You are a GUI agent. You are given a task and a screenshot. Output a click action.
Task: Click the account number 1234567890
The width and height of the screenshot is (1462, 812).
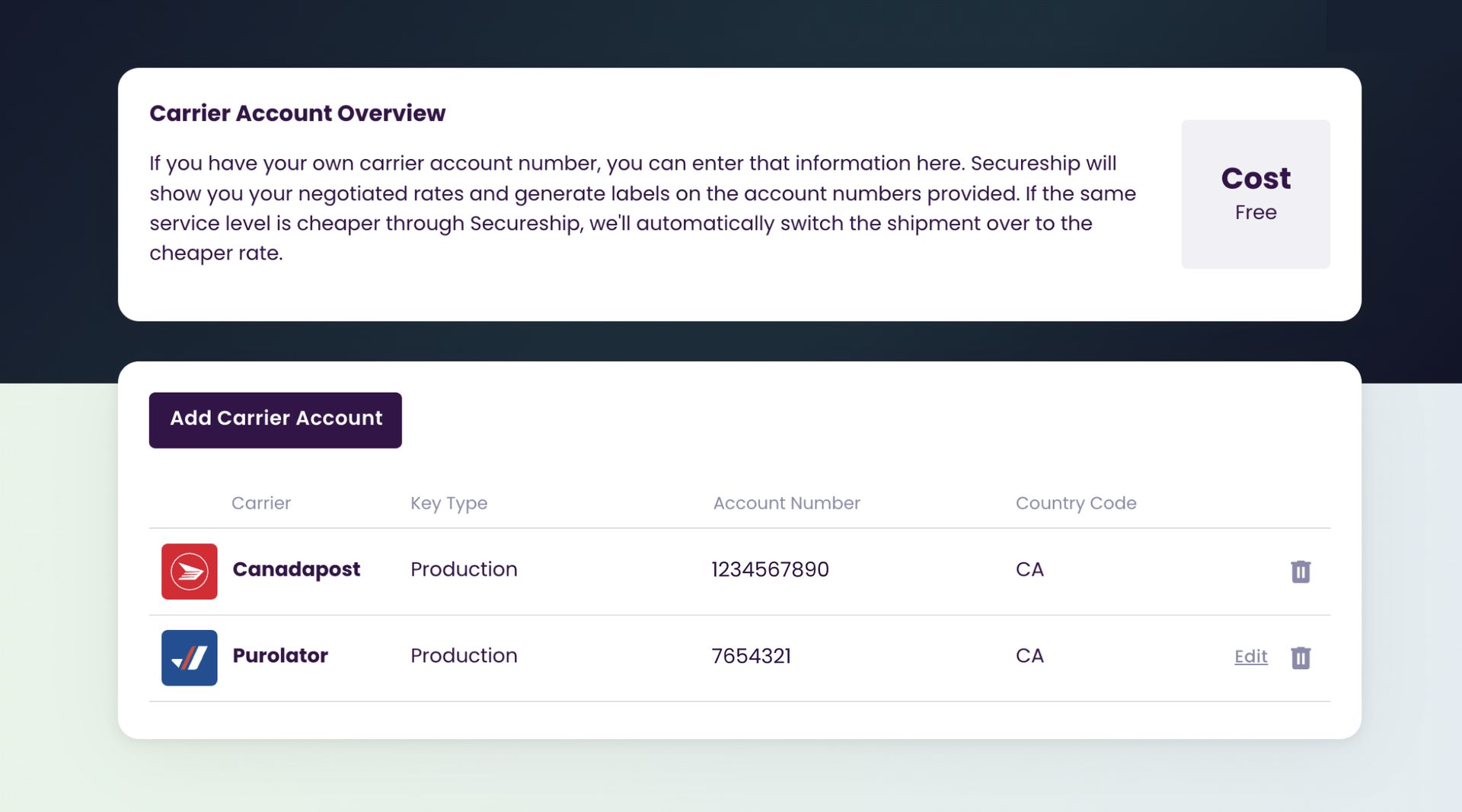point(770,569)
